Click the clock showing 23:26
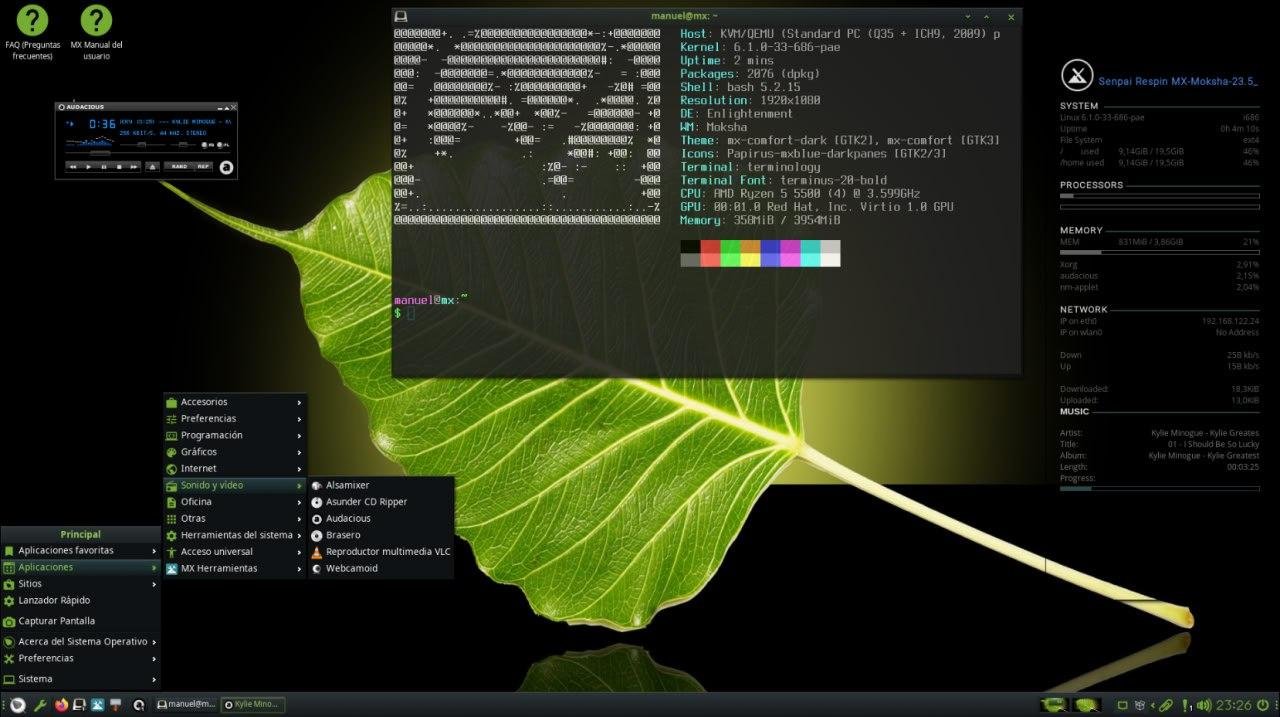 [1234, 705]
